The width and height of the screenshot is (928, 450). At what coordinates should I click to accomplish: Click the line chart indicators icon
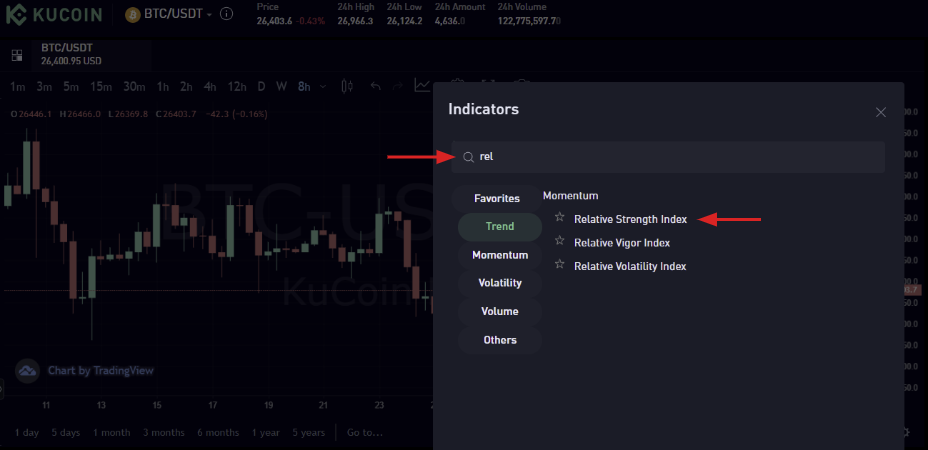click(423, 86)
